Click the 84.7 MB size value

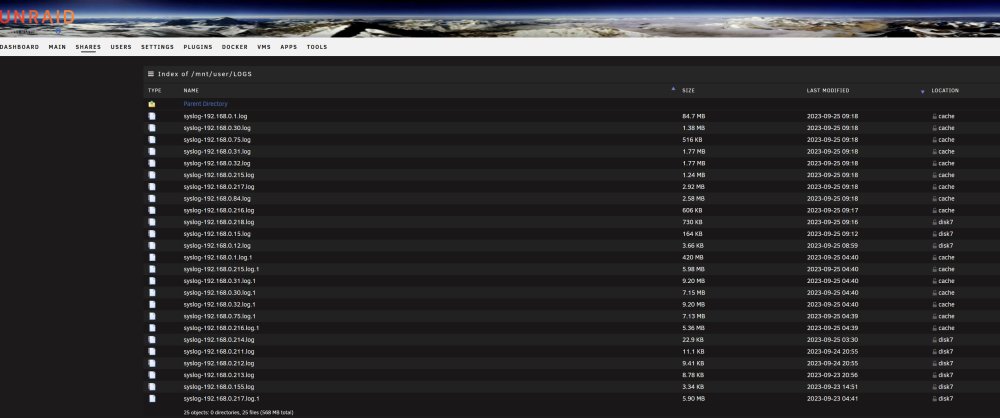(693, 116)
